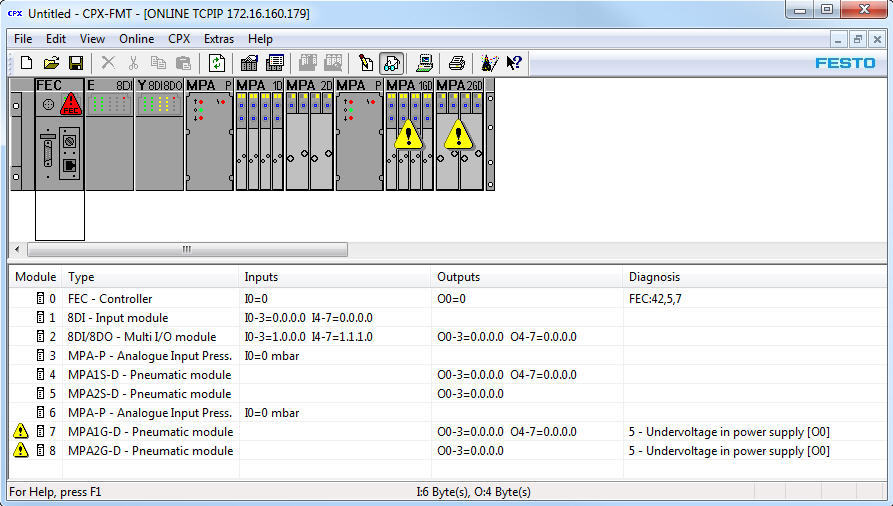Select the Y 8DI8DO module graphic

(x=159, y=134)
